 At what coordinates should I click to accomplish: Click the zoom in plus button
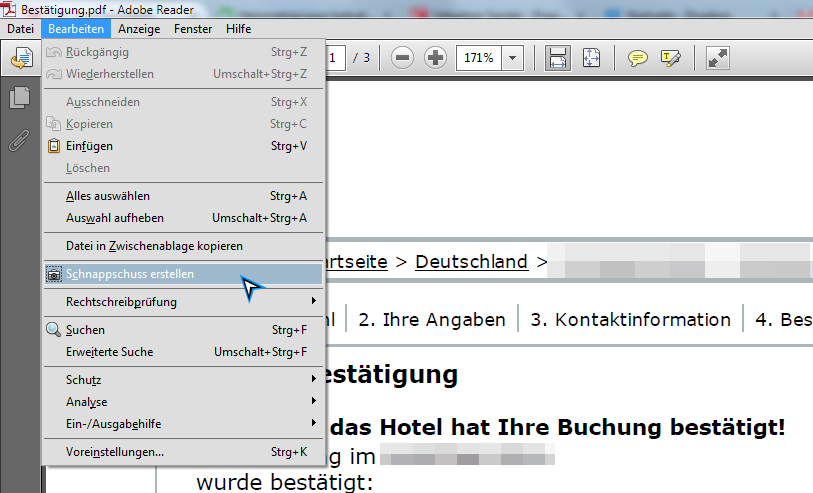click(435, 58)
